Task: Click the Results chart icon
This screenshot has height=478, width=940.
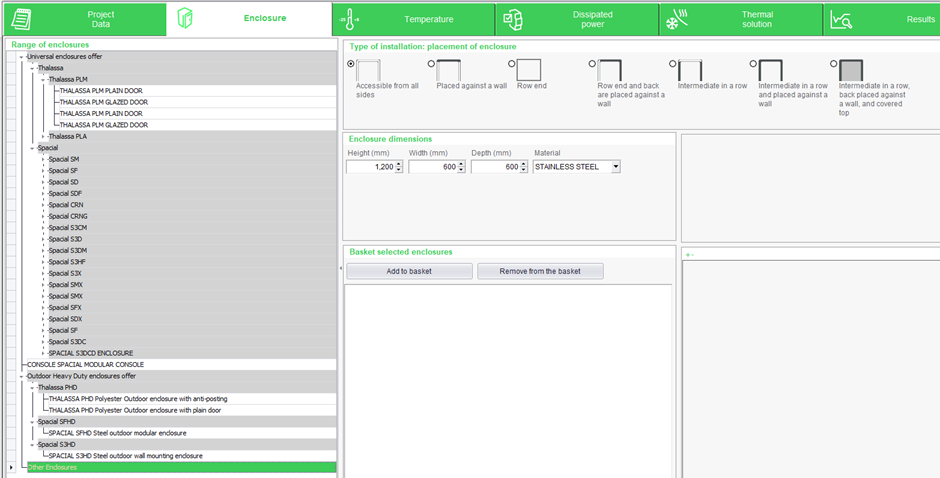Action: 841,19
